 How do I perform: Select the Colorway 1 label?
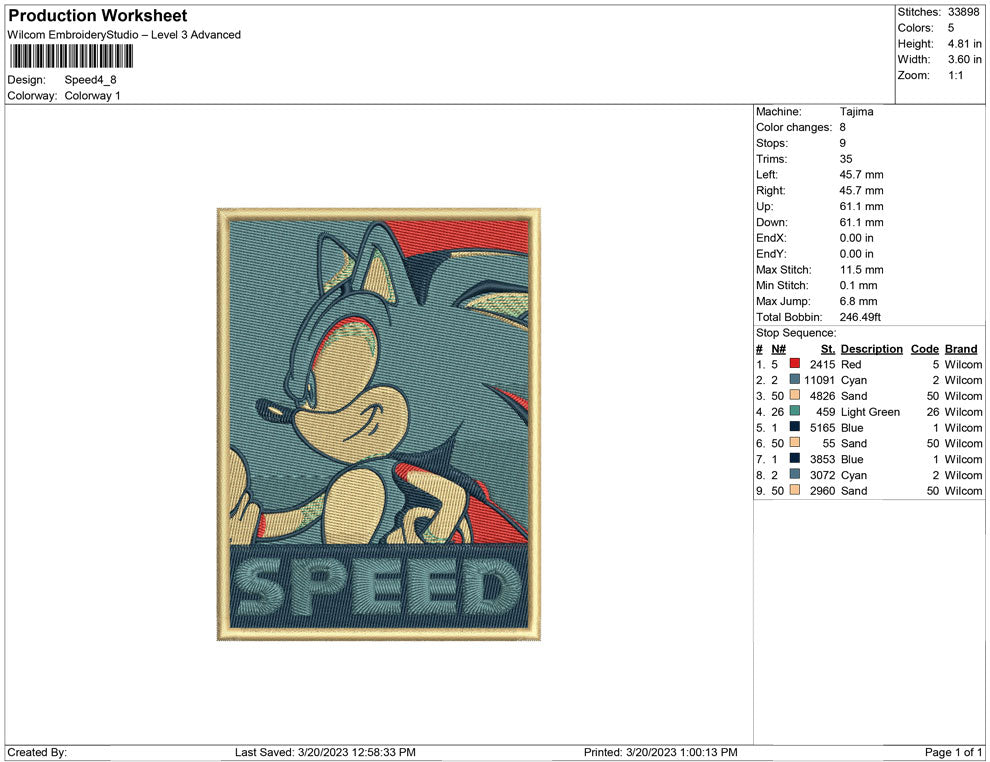click(91, 95)
